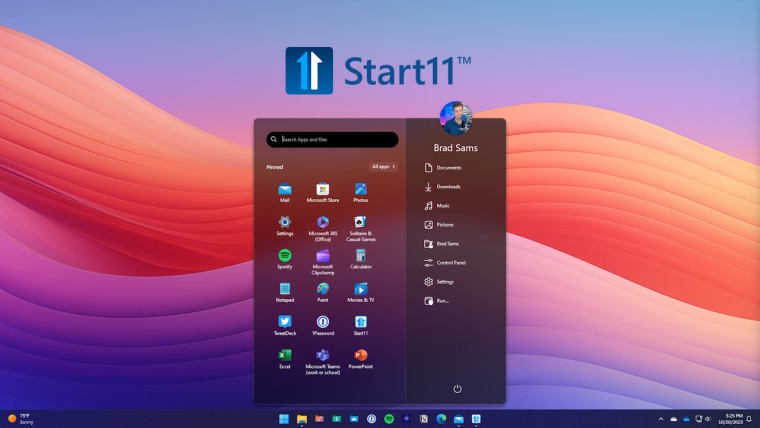Launch Microsoft Store from the pinned grid
The width and height of the screenshot is (760, 428).
point(323,190)
